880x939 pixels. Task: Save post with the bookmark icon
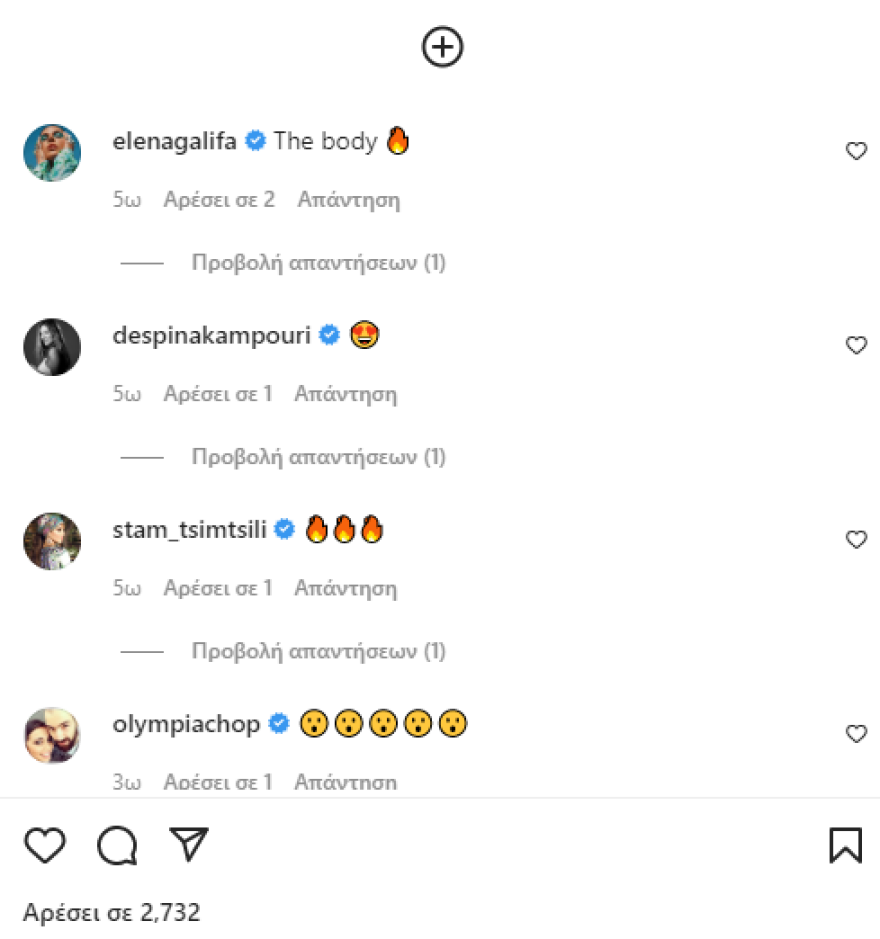(x=845, y=846)
